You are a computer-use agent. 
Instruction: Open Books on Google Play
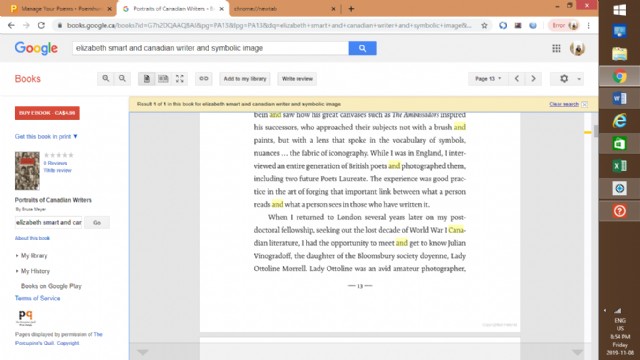[51, 286]
